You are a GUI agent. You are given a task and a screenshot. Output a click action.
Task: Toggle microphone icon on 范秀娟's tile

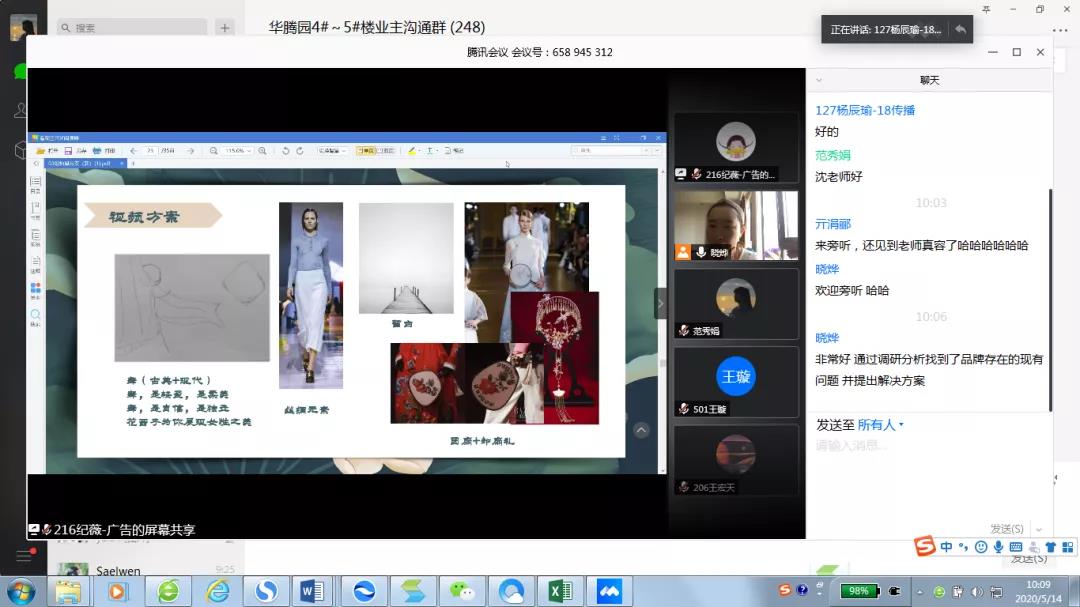tap(684, 331)
